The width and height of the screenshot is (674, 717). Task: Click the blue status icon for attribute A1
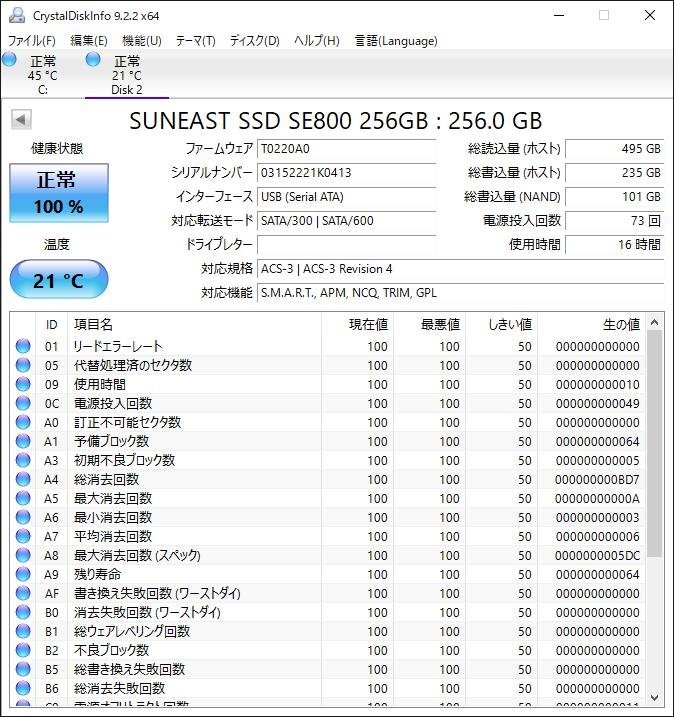tap(23, 441)
